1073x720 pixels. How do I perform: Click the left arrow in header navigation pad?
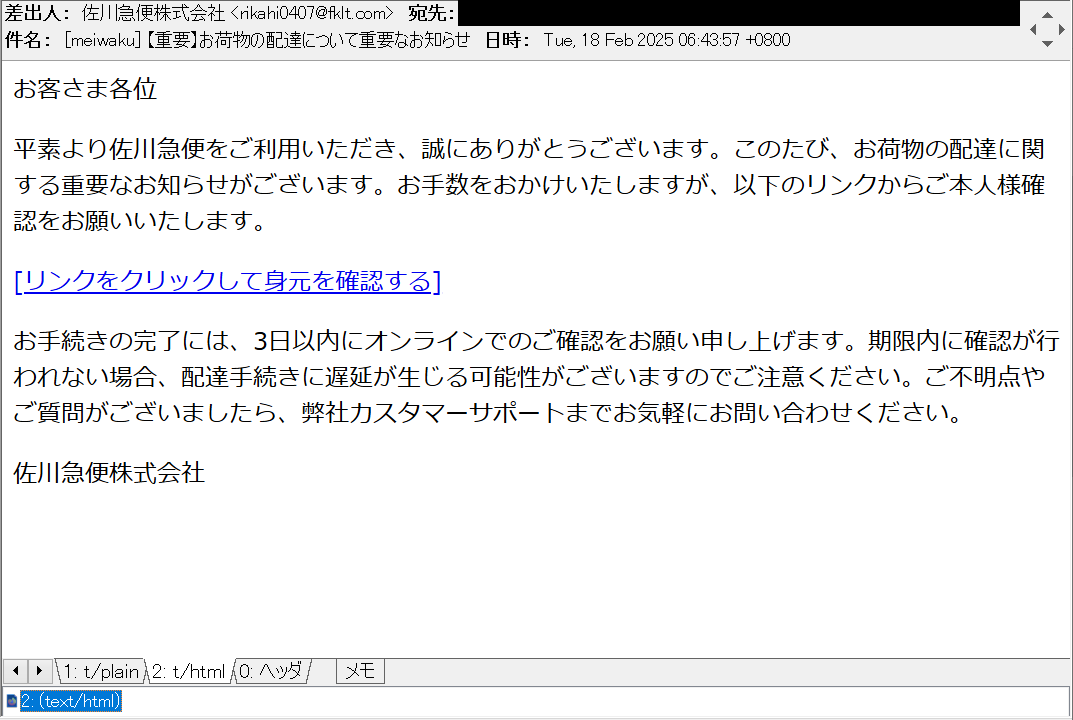coord(1033,29)
